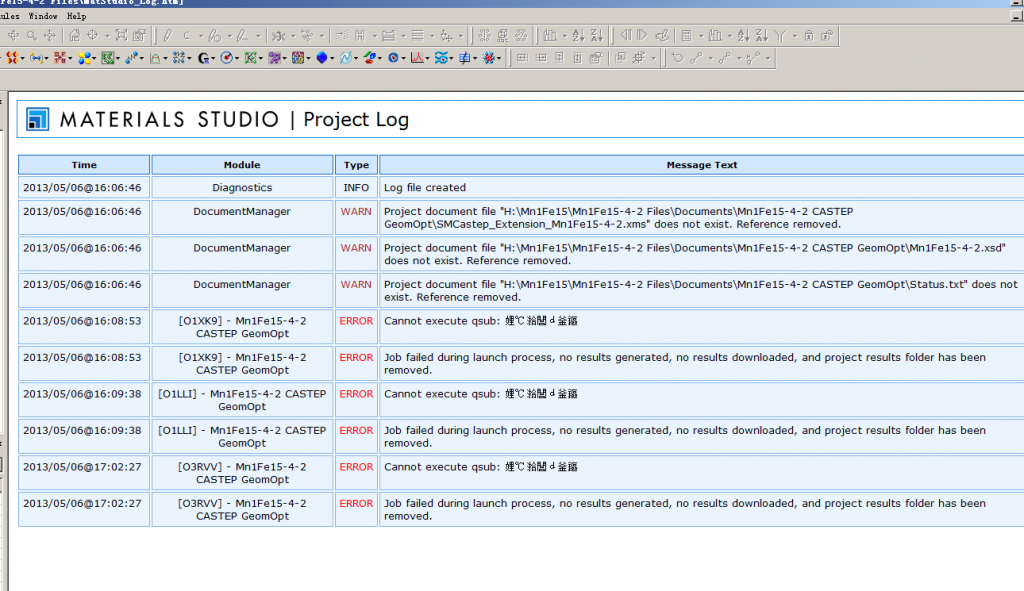Click the right-pointing next arrow icon
Screen dimensions: 1024x591
(643, 36)
